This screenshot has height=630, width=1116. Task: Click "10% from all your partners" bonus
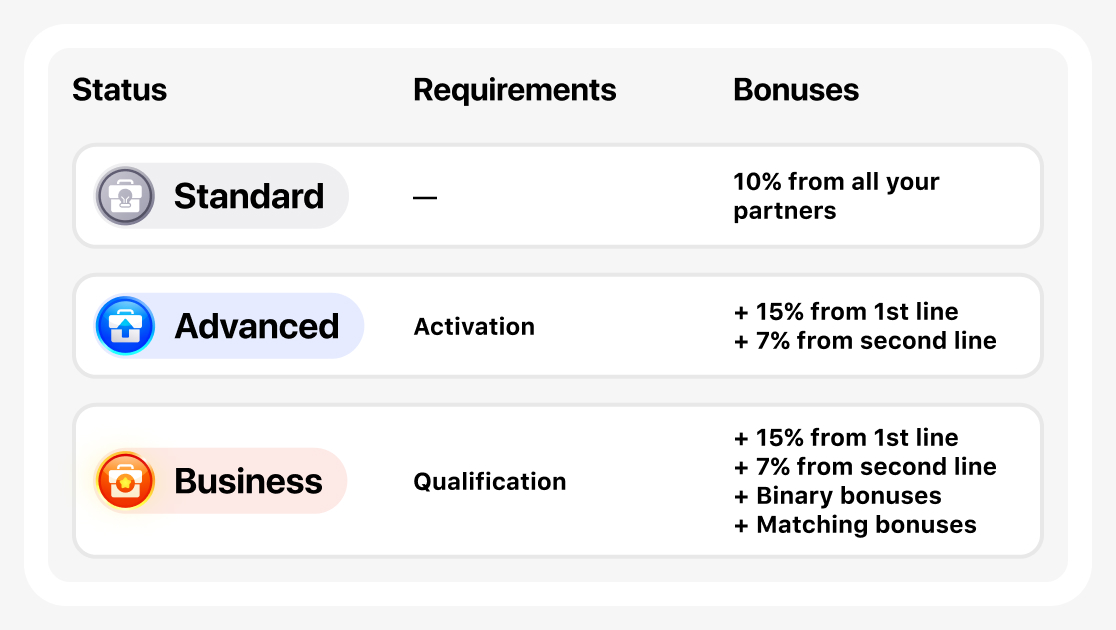(836, 196)
